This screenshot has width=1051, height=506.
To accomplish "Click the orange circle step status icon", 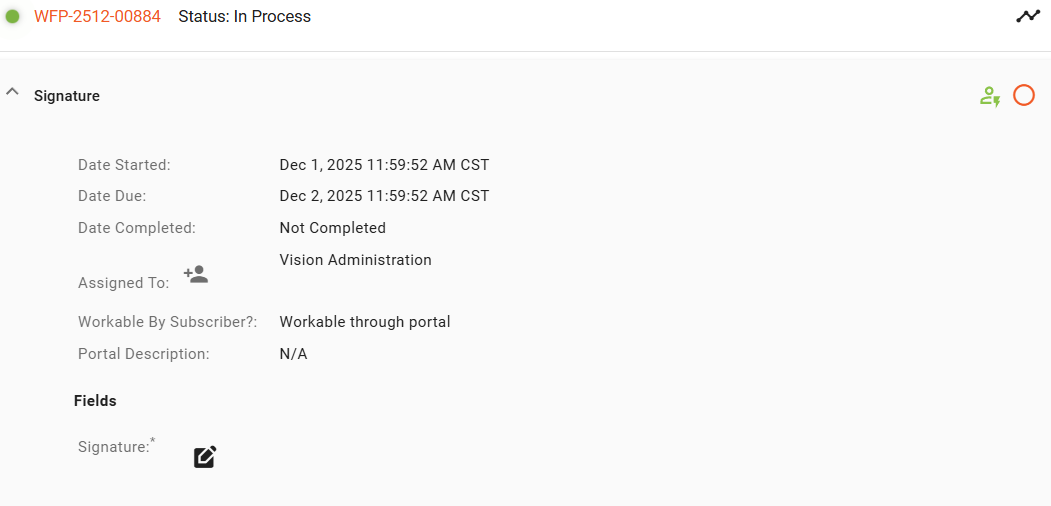I will pyautogui.click(x=1024, y=95).
